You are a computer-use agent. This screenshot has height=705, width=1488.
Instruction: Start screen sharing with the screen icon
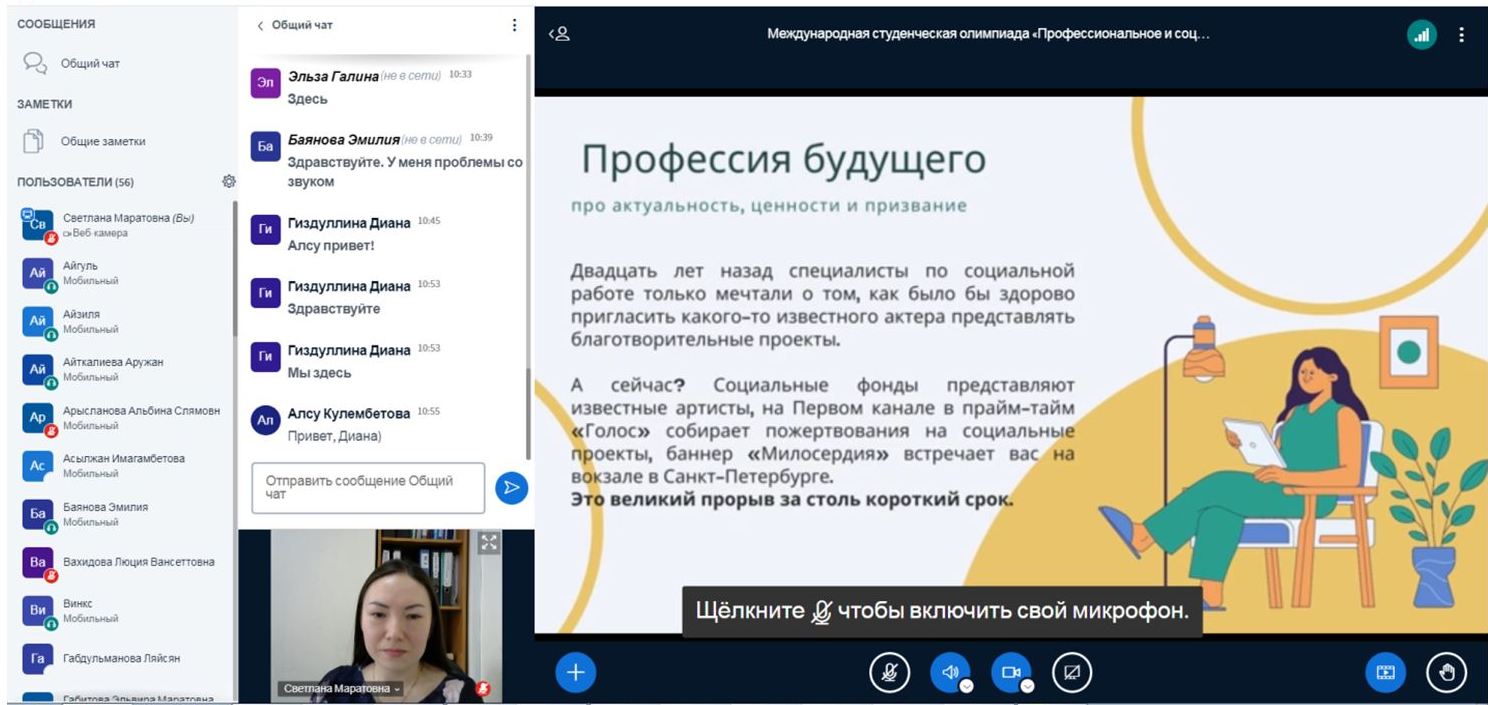pos(1072,673)
